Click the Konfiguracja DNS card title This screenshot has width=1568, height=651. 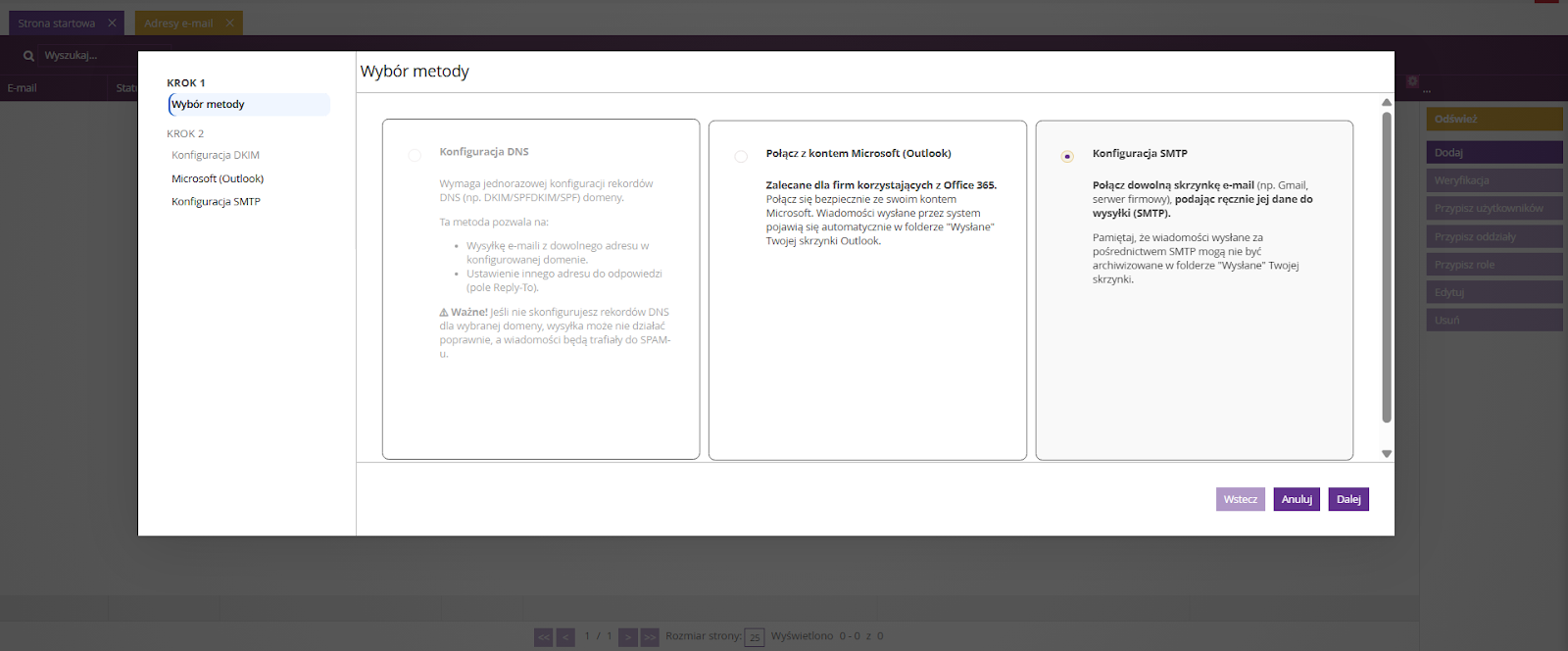coord(484,152)
